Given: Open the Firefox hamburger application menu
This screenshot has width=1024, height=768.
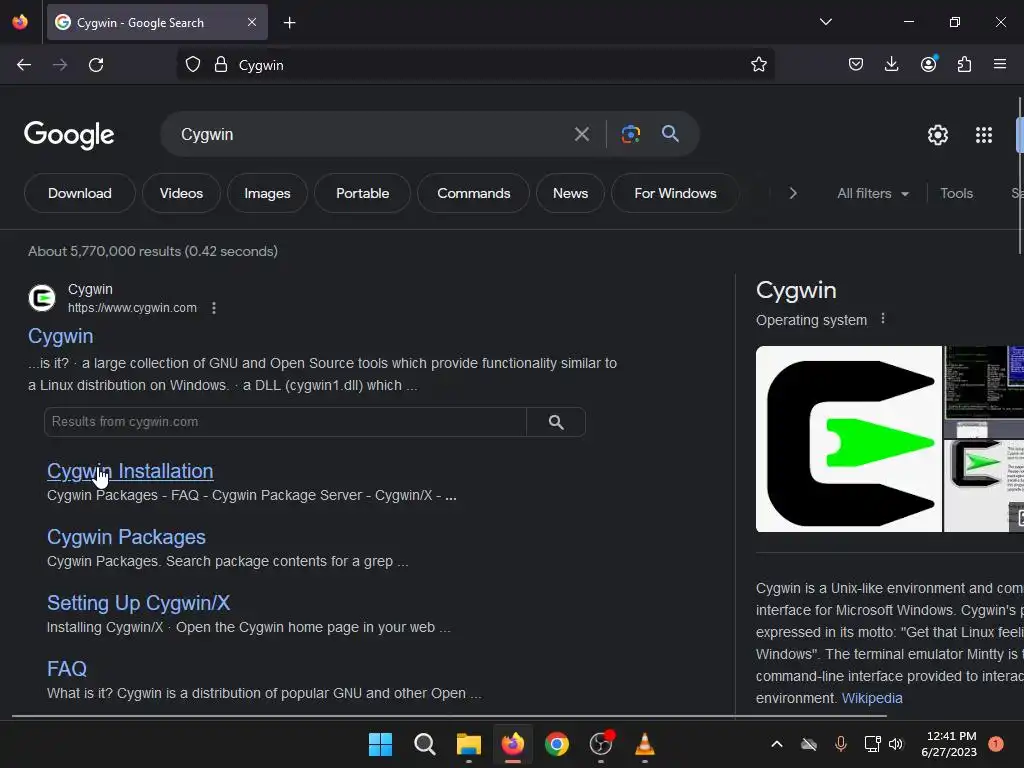Looking at the screenshot, I should point(999,64).
